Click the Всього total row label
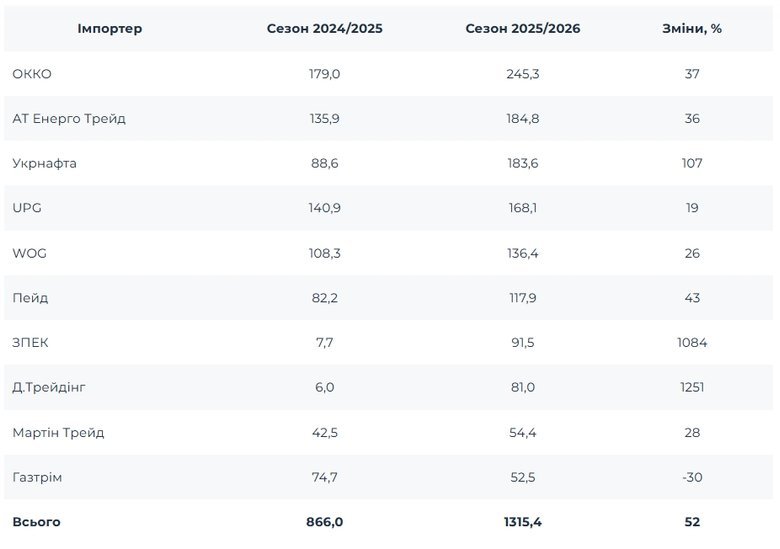 point(36,522)
